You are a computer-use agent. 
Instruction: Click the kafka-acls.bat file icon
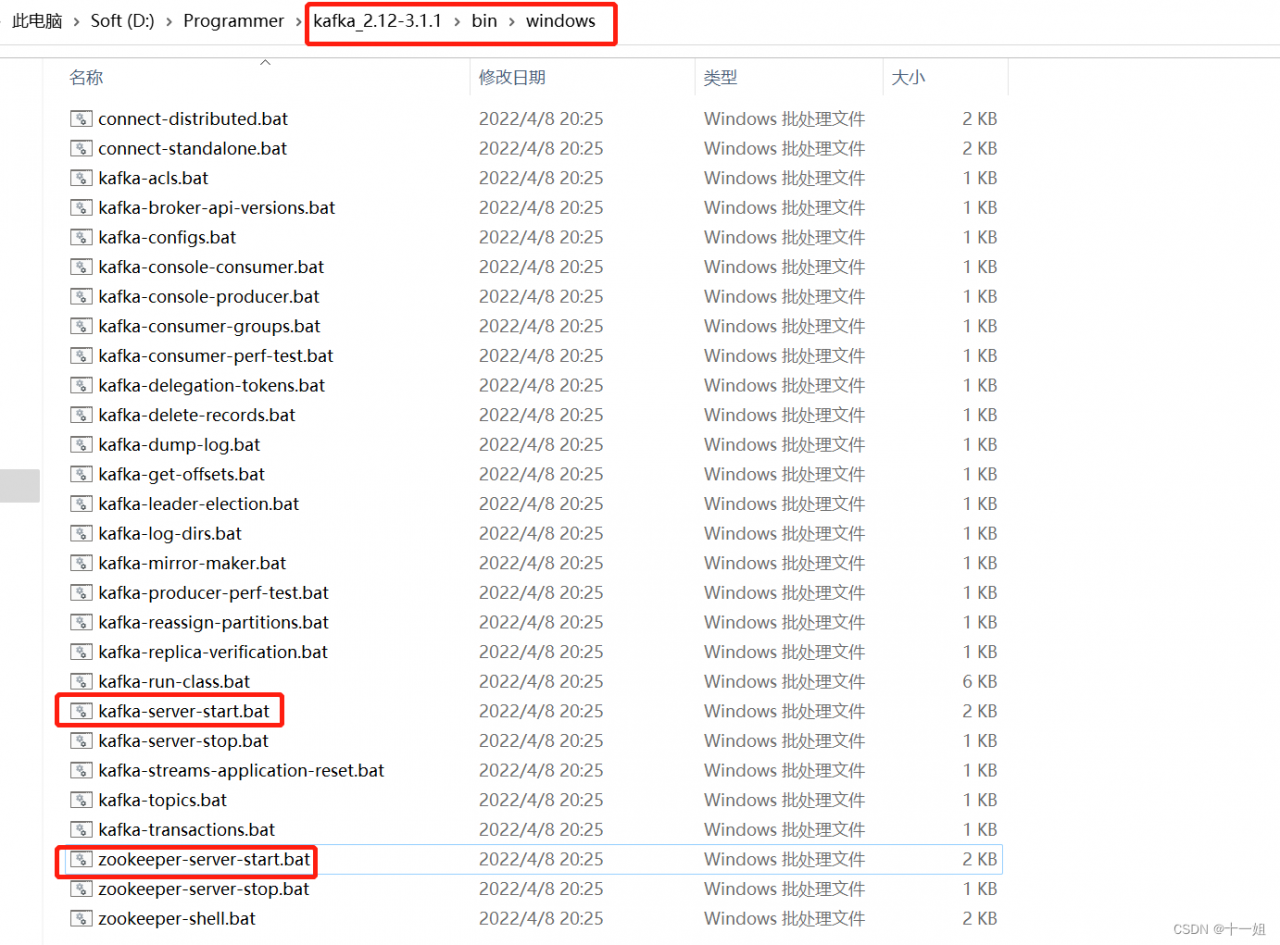tap(81, 178)
